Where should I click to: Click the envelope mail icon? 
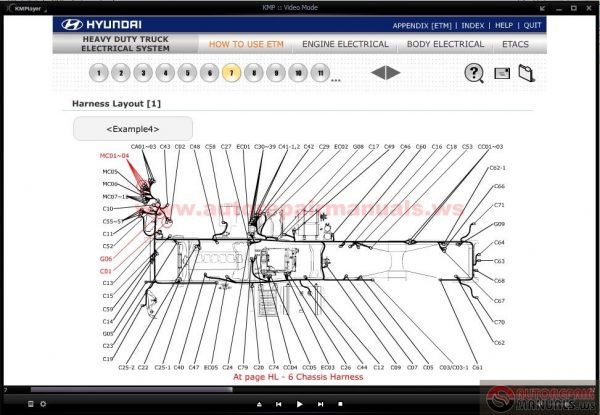[502, 73]
